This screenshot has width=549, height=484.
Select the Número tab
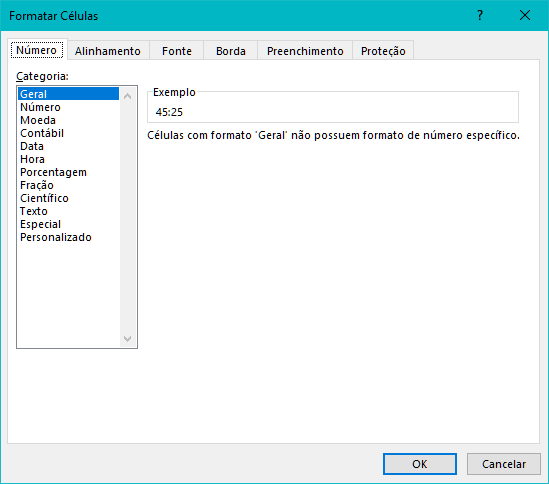click(37, 50)
